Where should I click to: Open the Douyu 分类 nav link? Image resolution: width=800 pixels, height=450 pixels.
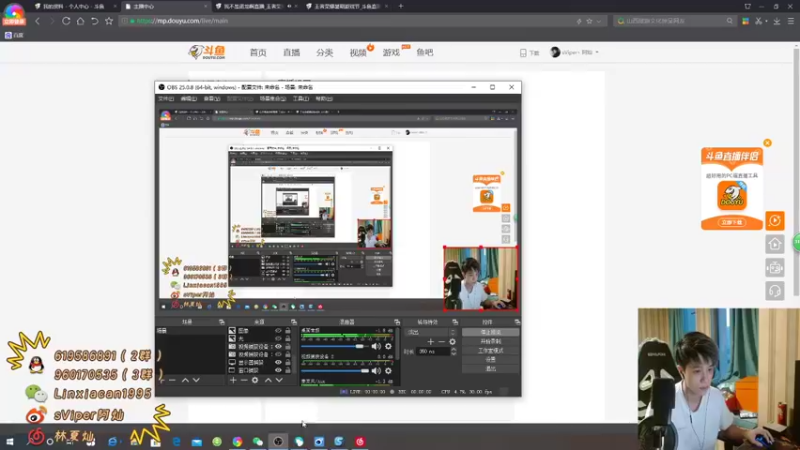tap(324, 53)
